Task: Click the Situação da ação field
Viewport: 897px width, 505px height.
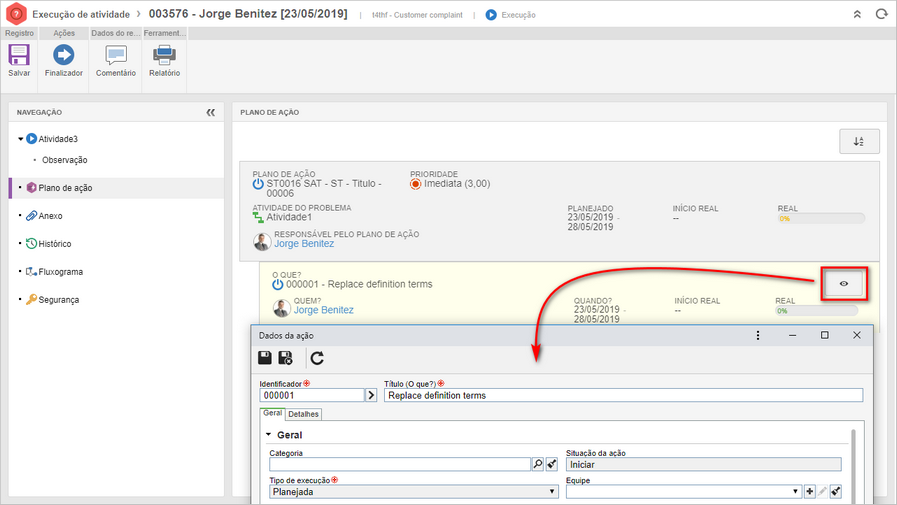Action: [x=704, y=464]
